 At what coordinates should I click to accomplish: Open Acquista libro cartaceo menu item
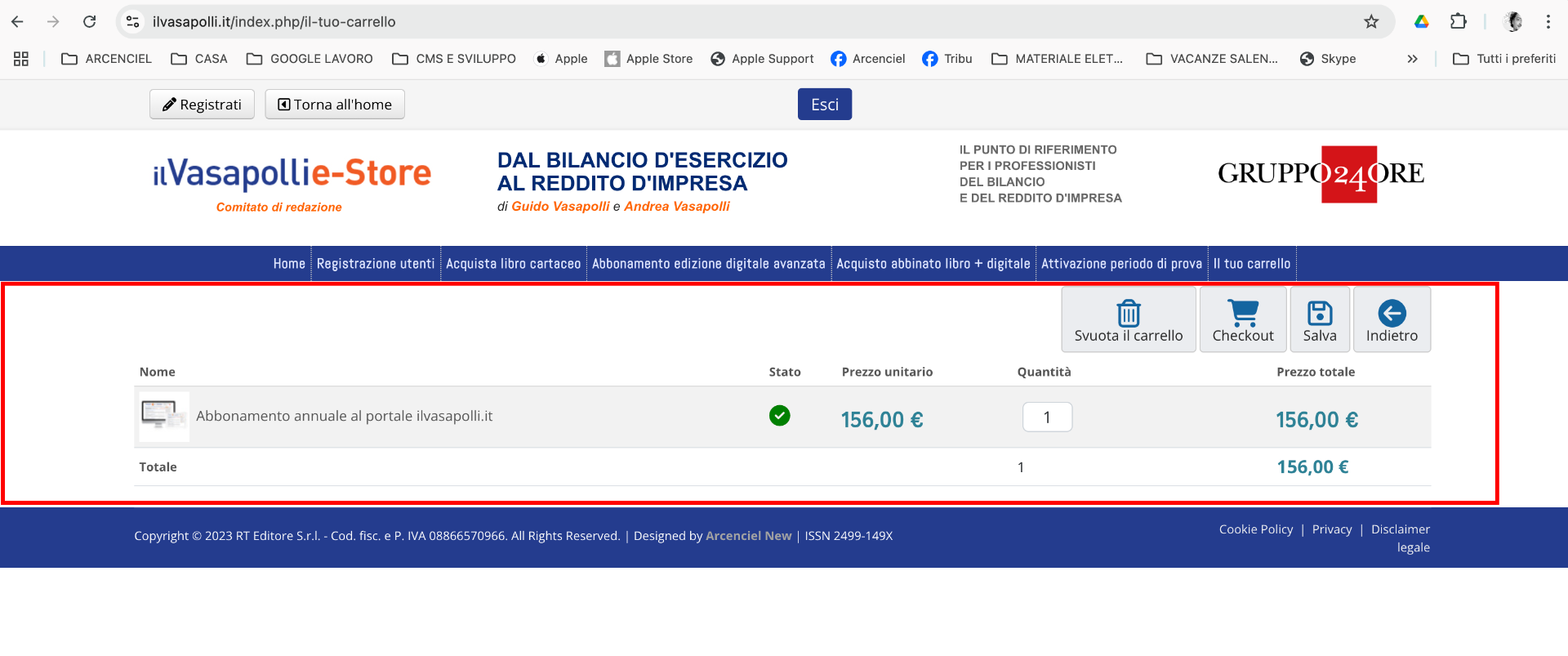514,264
